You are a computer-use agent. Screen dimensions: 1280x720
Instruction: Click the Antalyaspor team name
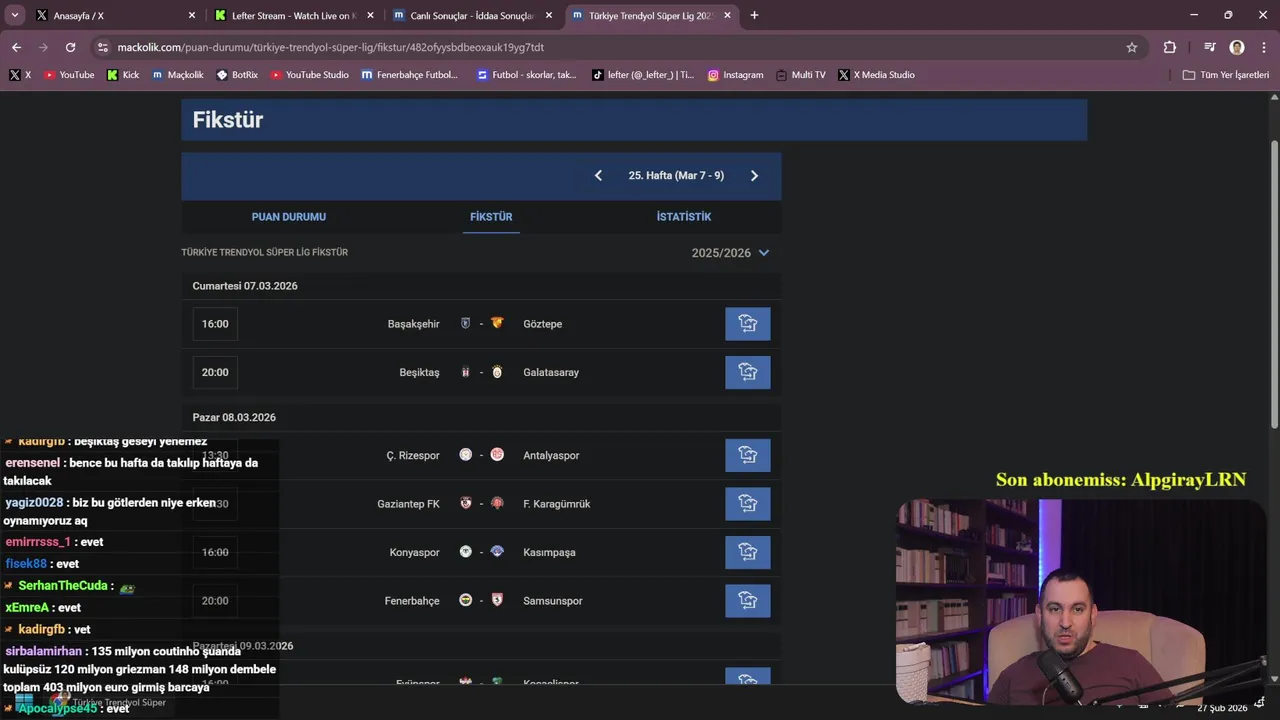pyautogui.click(x=551, y=455)
